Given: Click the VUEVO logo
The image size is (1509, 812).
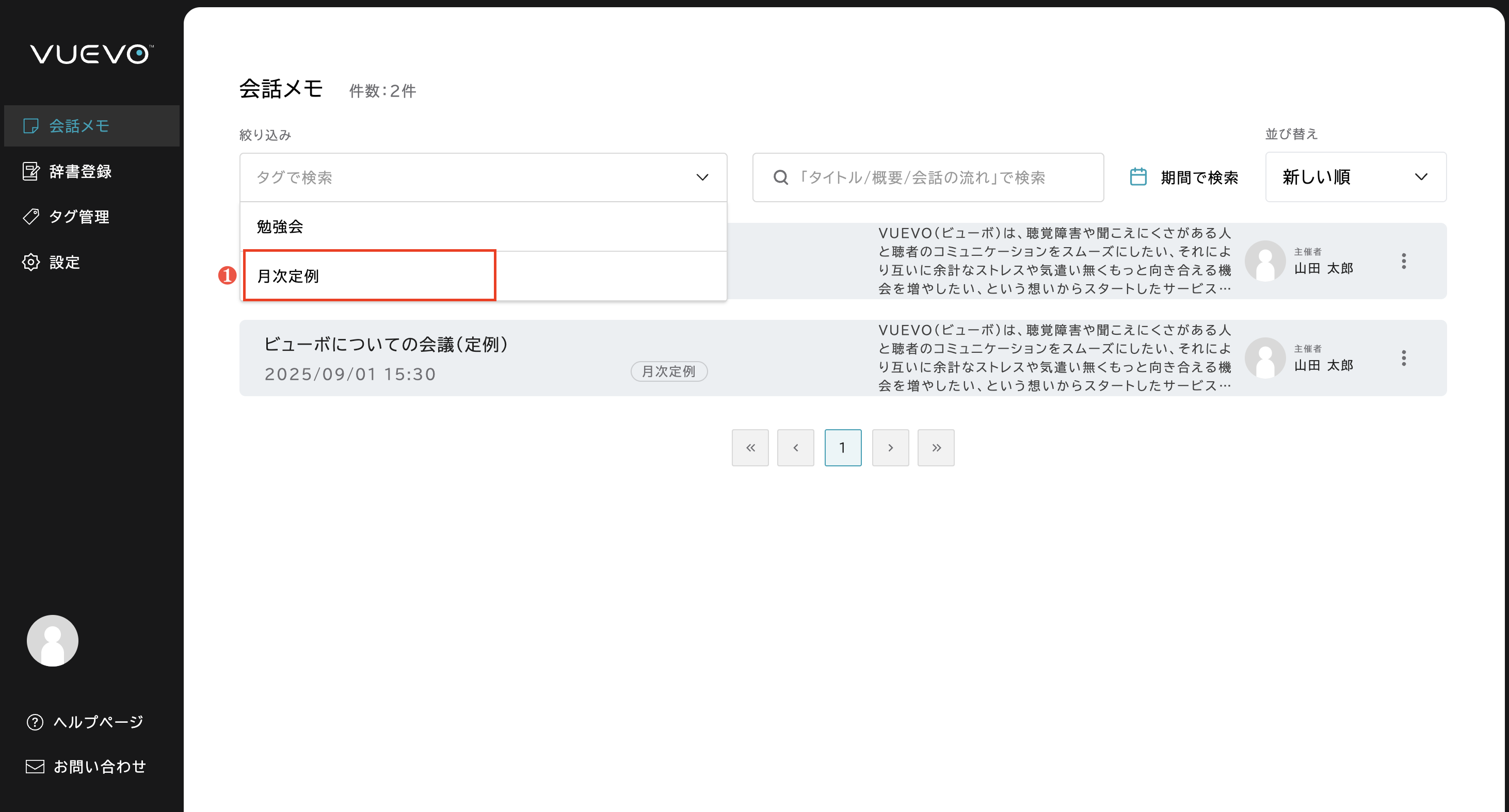Looking at the screenshot, I should coord(91,54).
